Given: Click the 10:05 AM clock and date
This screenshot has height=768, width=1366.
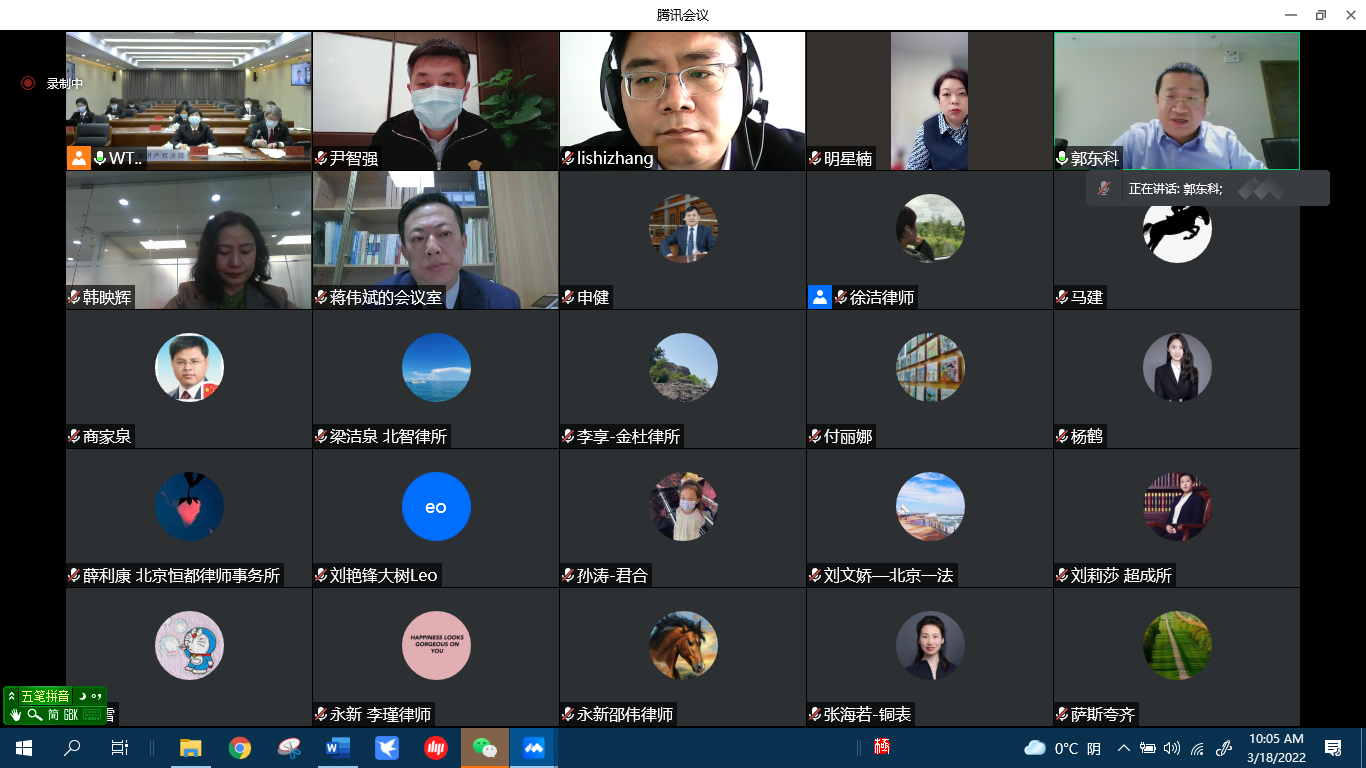Looking at the screenshot, I should coord(1276,747).
